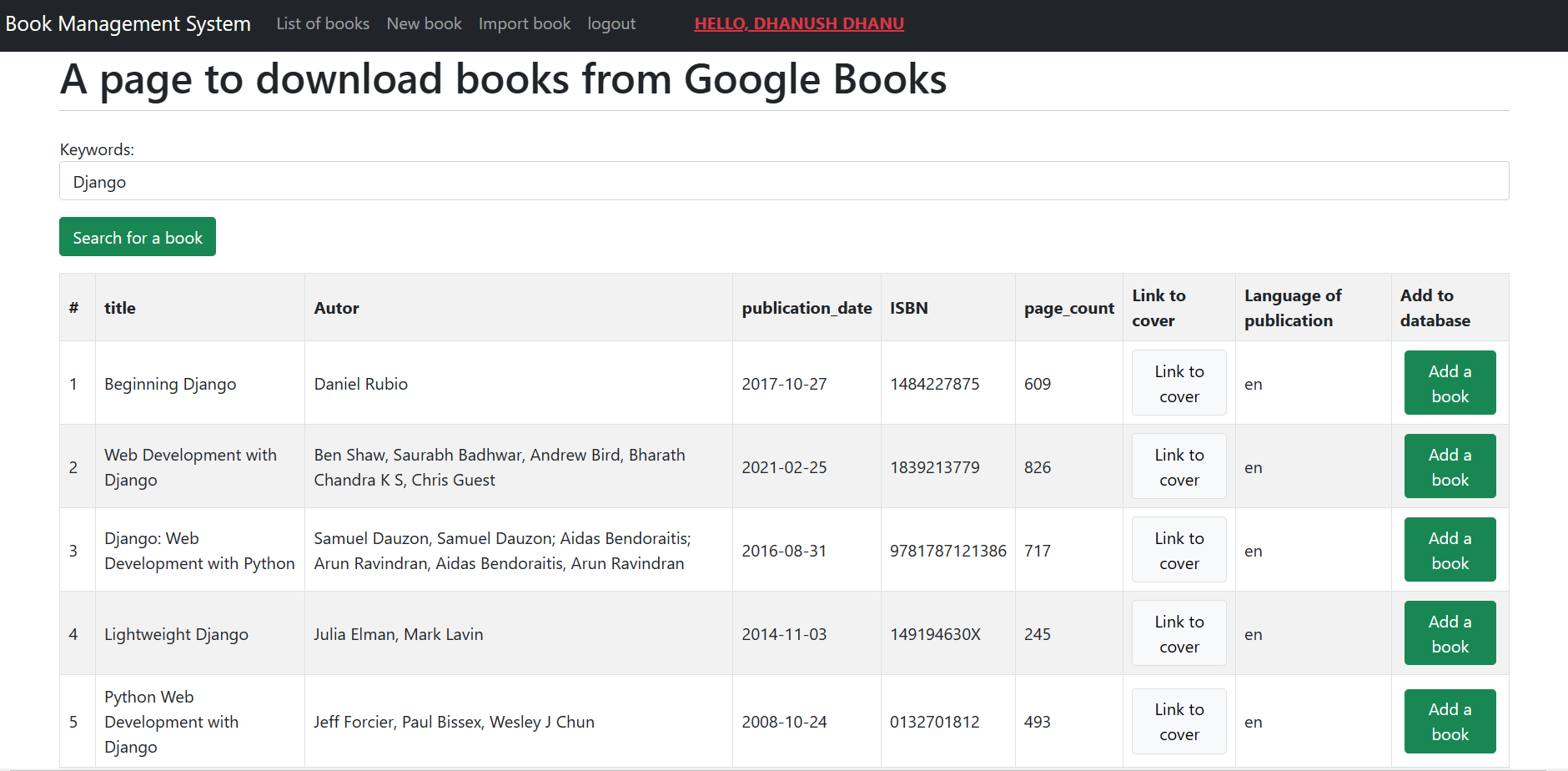Add Beginning Django to the database
This screenshot has height=771, width=1568.
[1450, 382]
